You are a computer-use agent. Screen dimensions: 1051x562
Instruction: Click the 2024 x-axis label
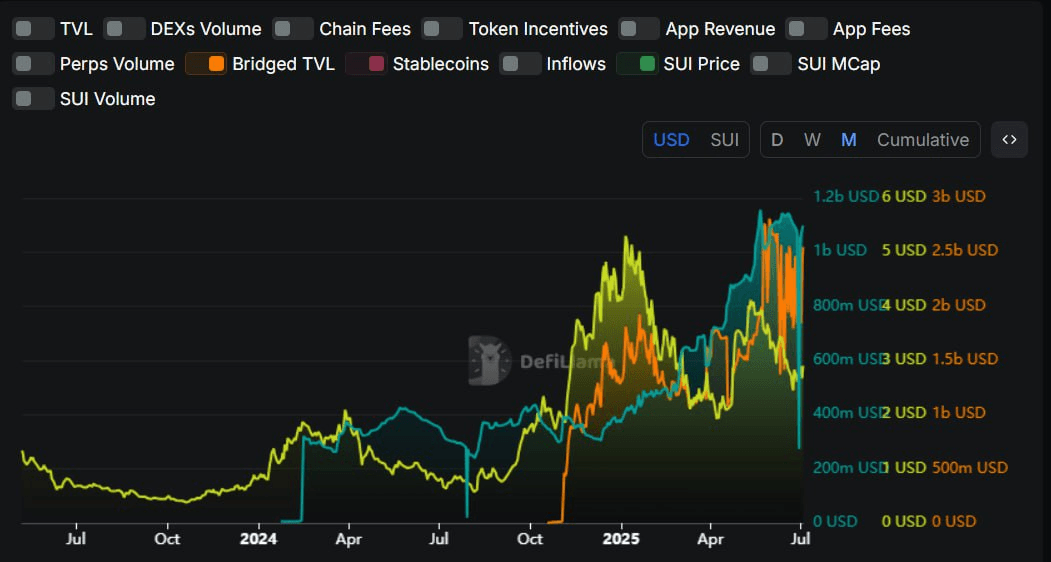point(259,539)
